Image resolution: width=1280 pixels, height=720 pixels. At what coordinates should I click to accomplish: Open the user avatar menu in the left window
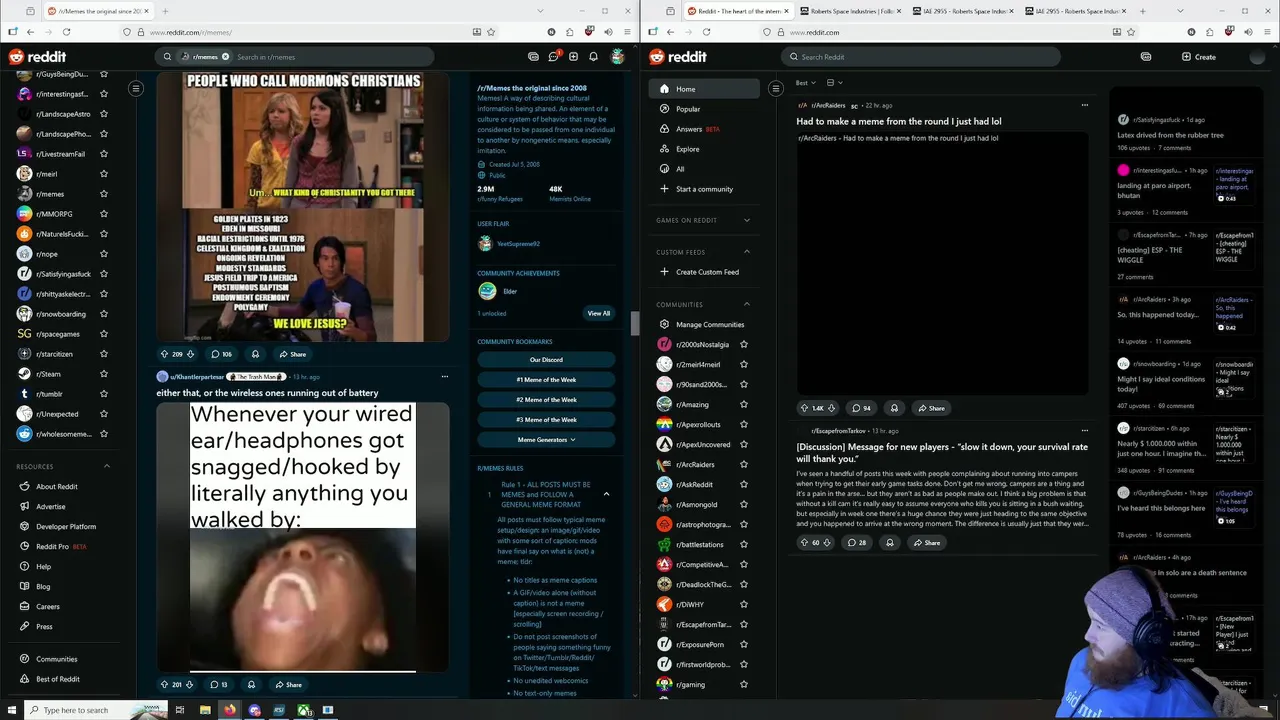tap(618, 57)
